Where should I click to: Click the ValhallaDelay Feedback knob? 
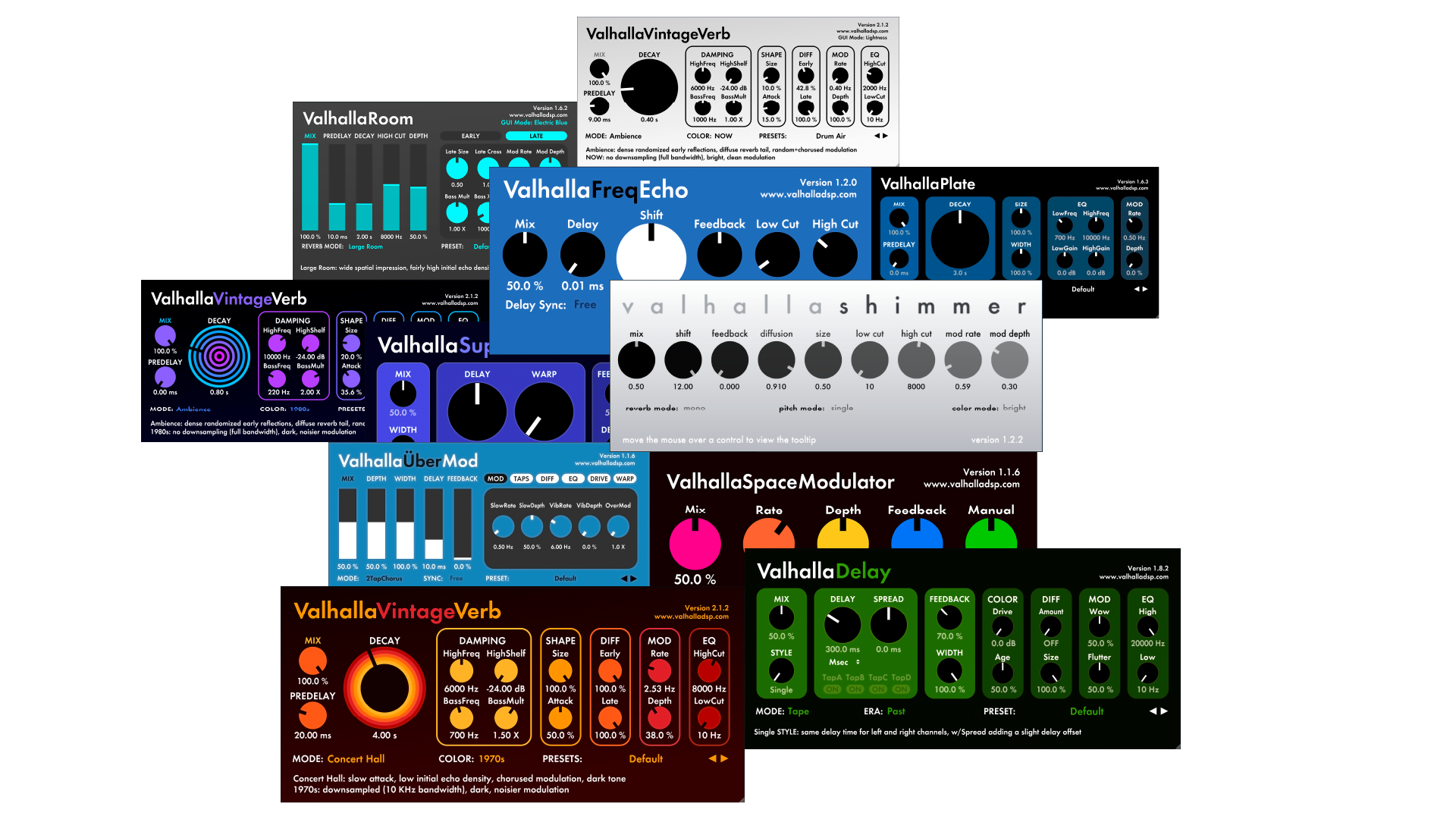click(x=949, y=618)
